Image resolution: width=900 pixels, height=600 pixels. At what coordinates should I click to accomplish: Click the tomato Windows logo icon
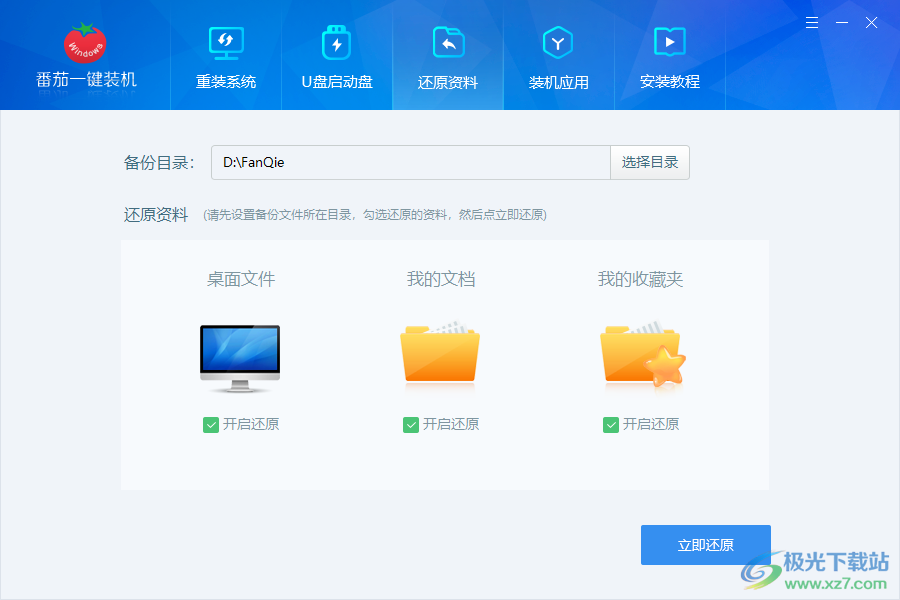(85, 43)
